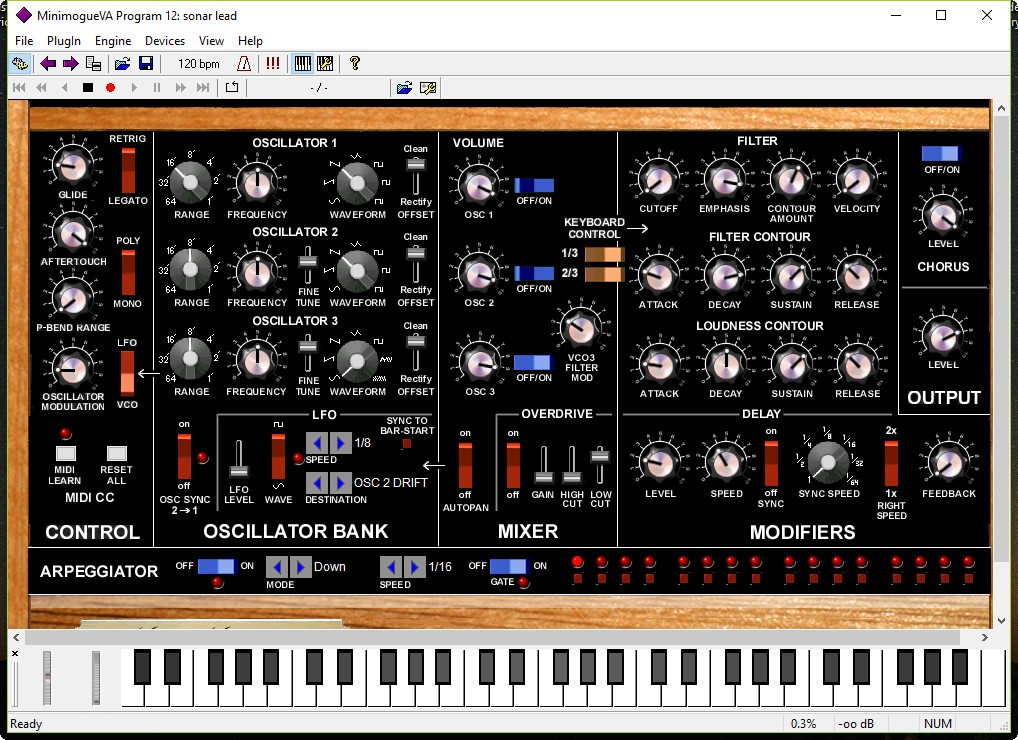Image resolution: width=1018 pixels, height=740 pixels.
Task: Toggle the OSC 1 volume OFF/ON switch
Action: [534, 186]
